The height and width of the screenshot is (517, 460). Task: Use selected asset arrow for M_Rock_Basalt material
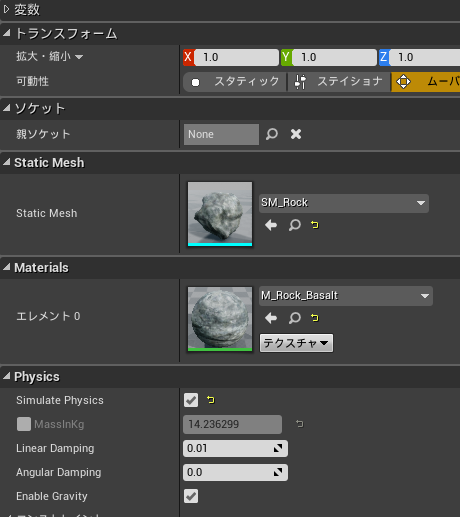271,318
